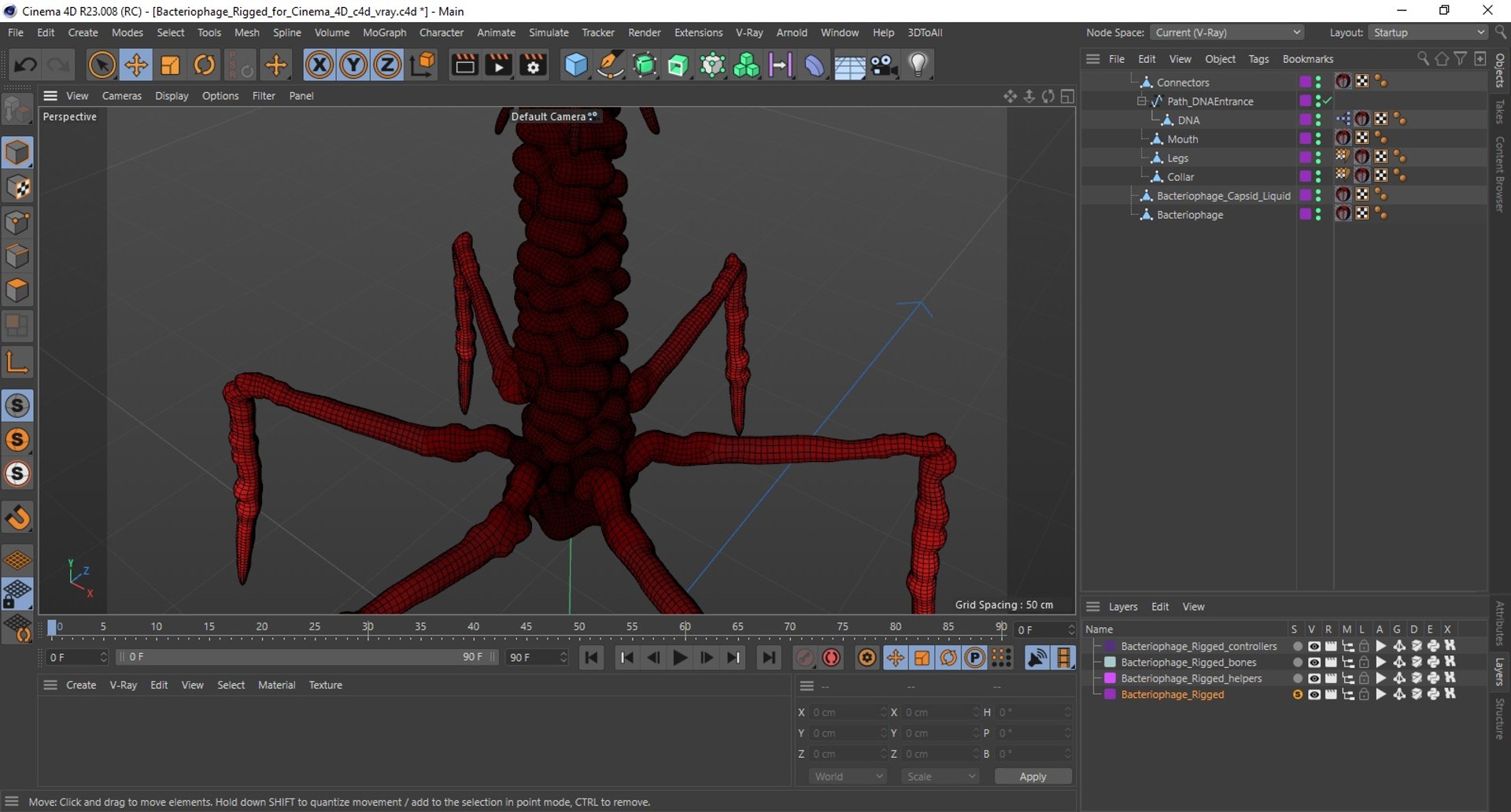Toggle visibility dots for Mouth object

(x=1318, y=139)
